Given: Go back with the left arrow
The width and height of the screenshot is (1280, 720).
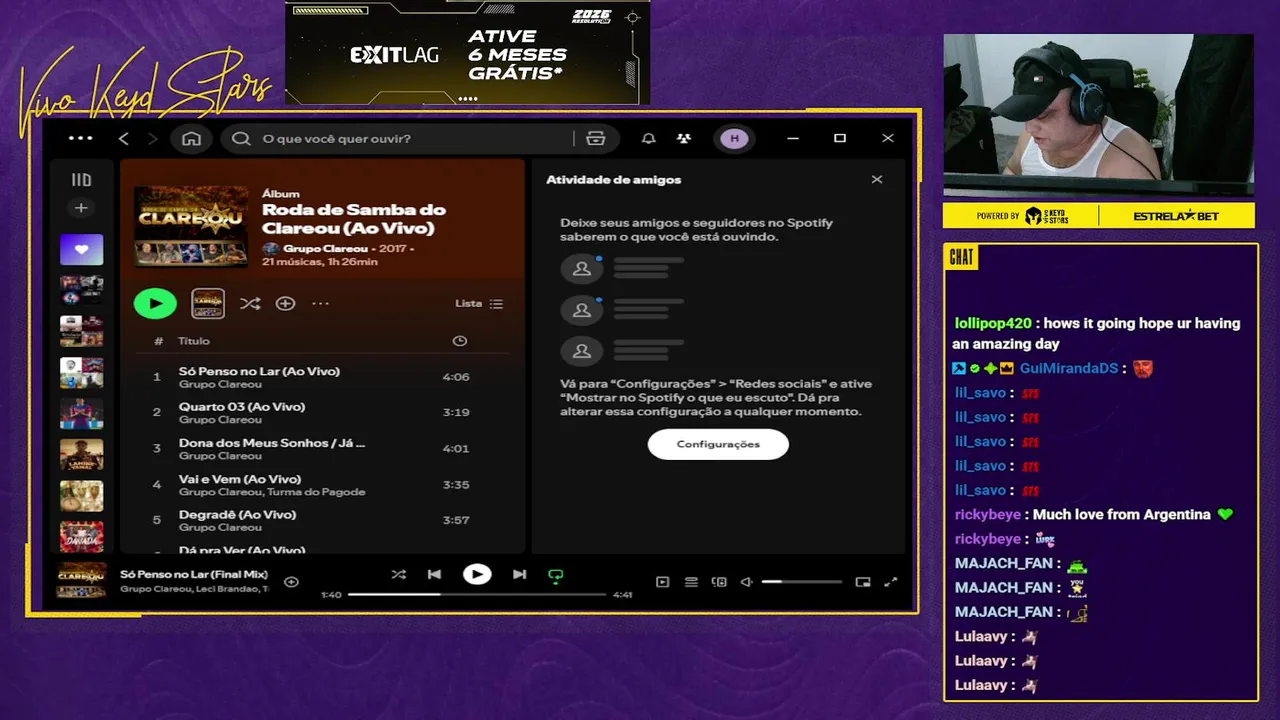Looking at the screenshot, I should pyautogui.click(x=124, y=139).
